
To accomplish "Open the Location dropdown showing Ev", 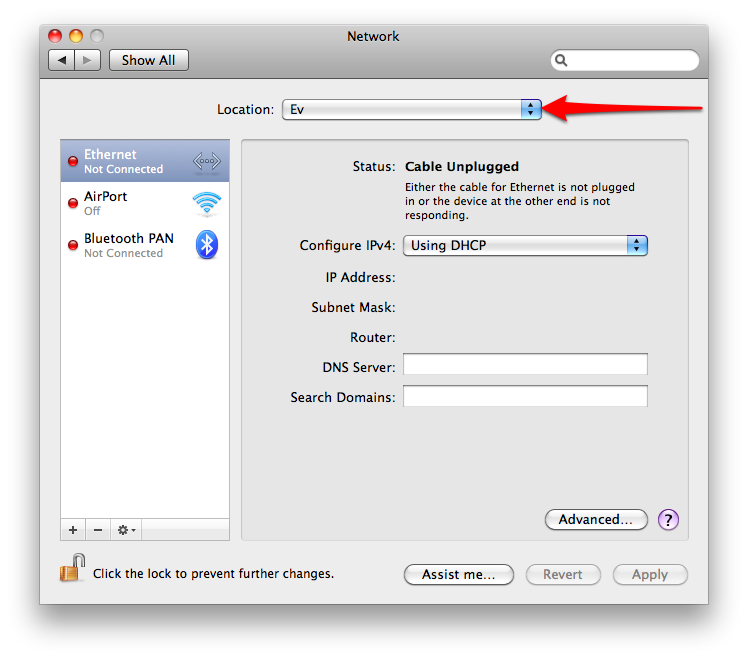I will (x=411, y=110).
